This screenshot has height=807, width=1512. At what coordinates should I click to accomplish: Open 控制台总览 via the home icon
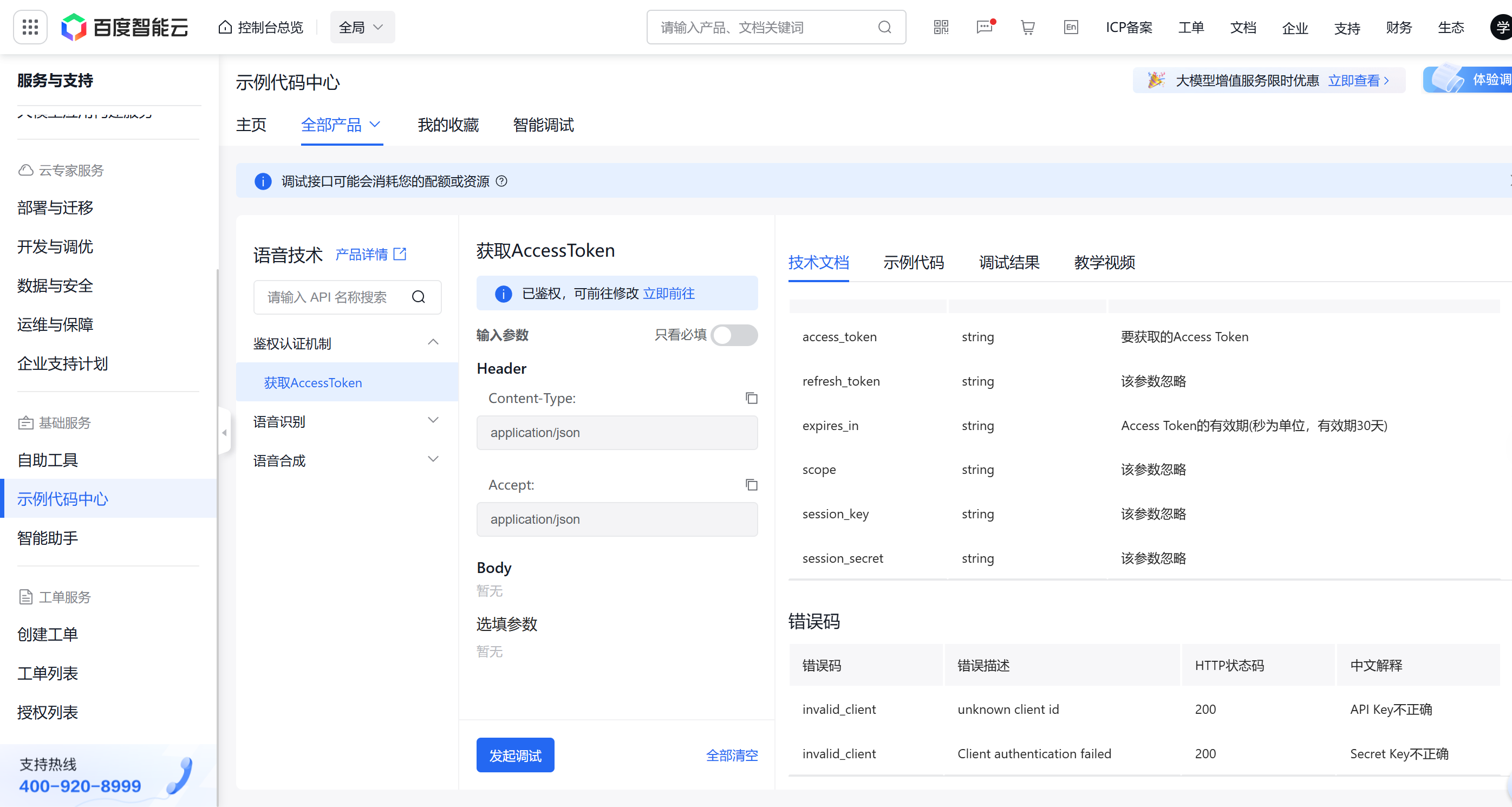[259, 27]
